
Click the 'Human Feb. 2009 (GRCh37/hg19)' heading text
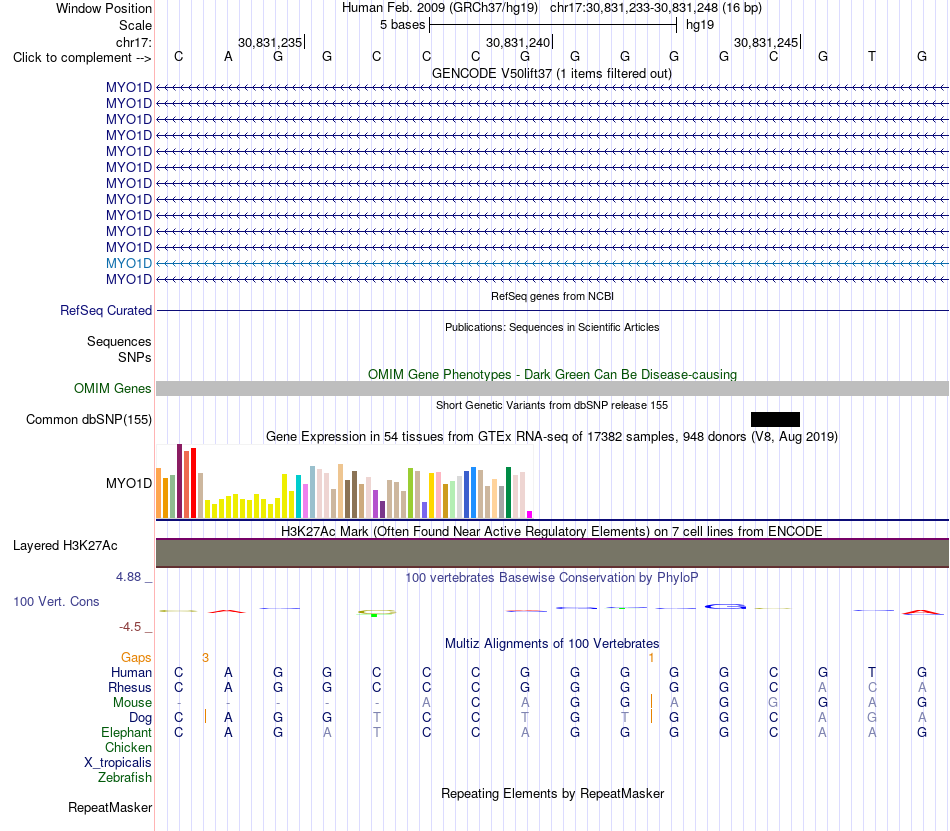[440, 8]
